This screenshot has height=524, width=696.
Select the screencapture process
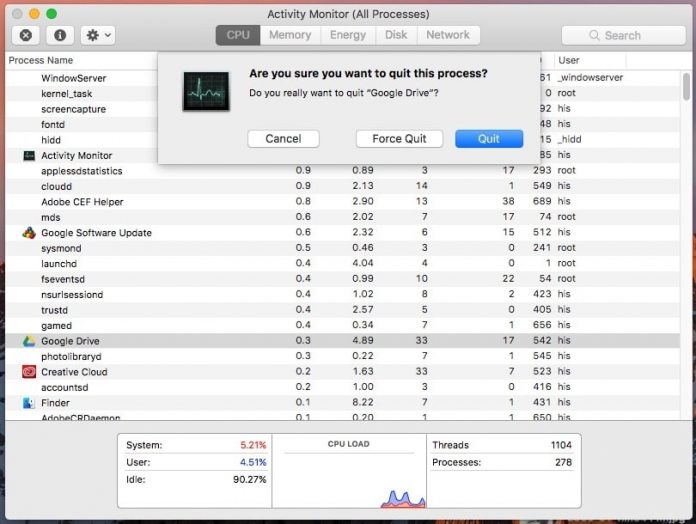pos(73,109)
